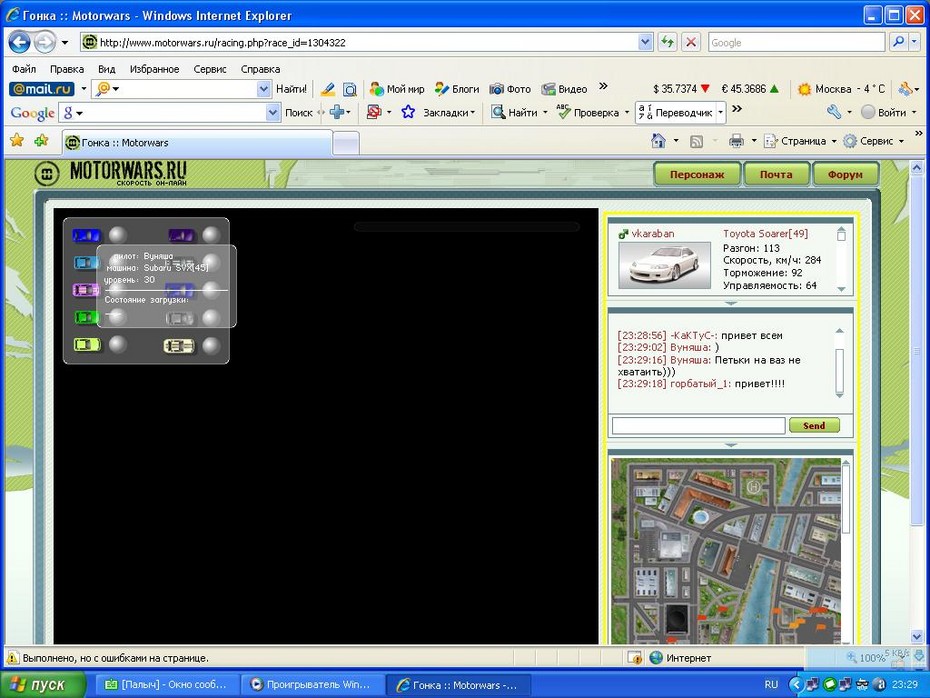This screenshot has width=930, height=698.
Task: Open the Сервис menu in the menu bar
Action: (x=210, y=69)
